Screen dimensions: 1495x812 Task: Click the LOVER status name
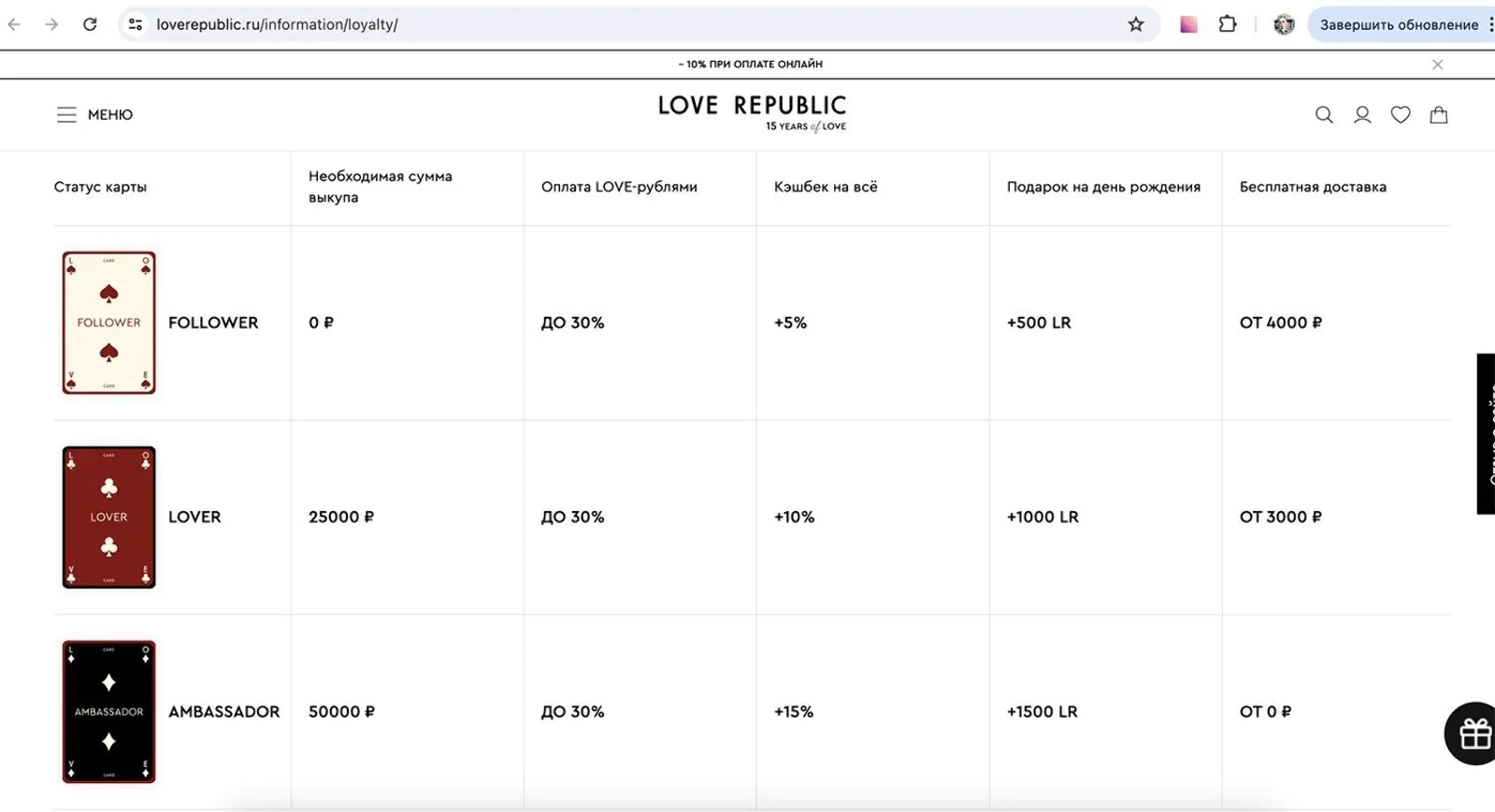[x=194, y=517]
